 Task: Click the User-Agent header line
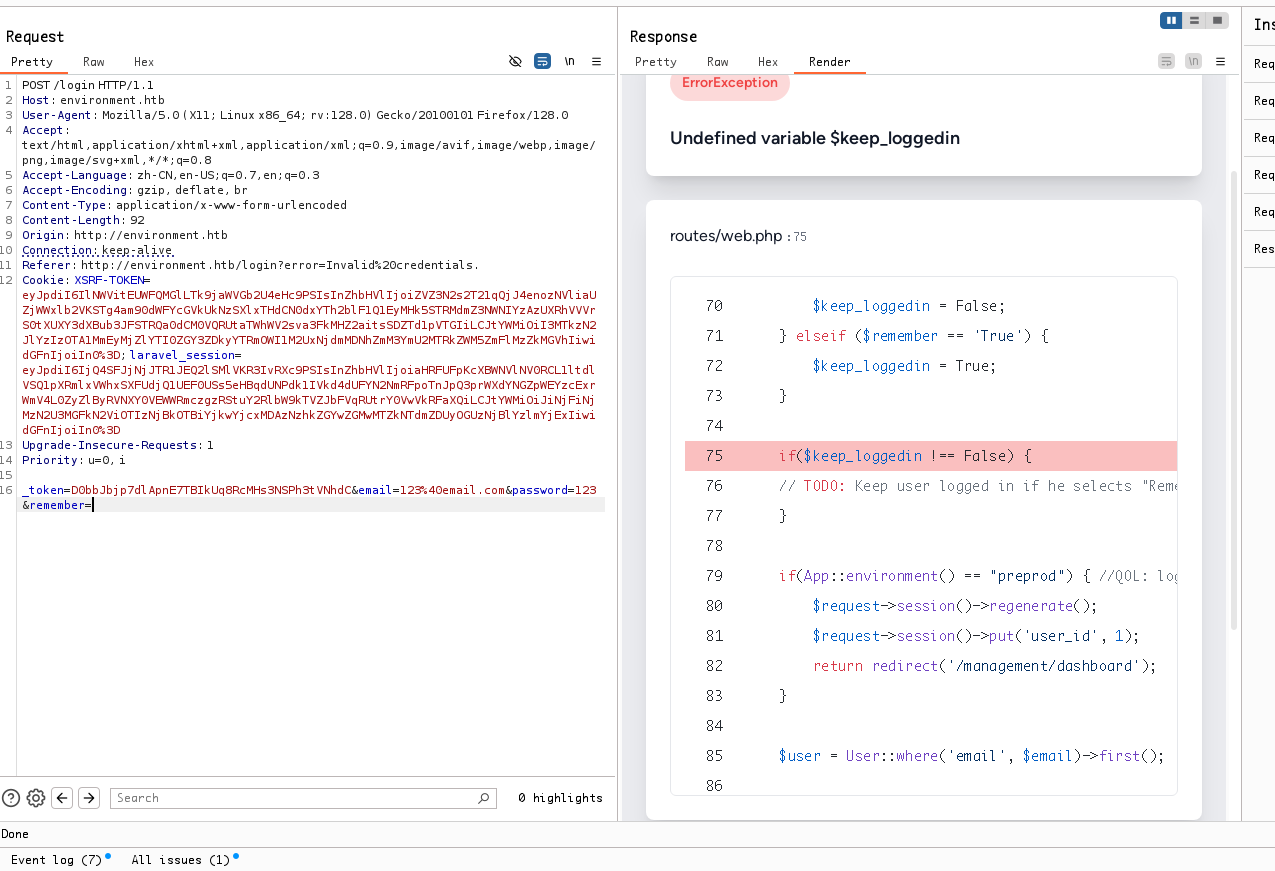[x=295, y=115]
